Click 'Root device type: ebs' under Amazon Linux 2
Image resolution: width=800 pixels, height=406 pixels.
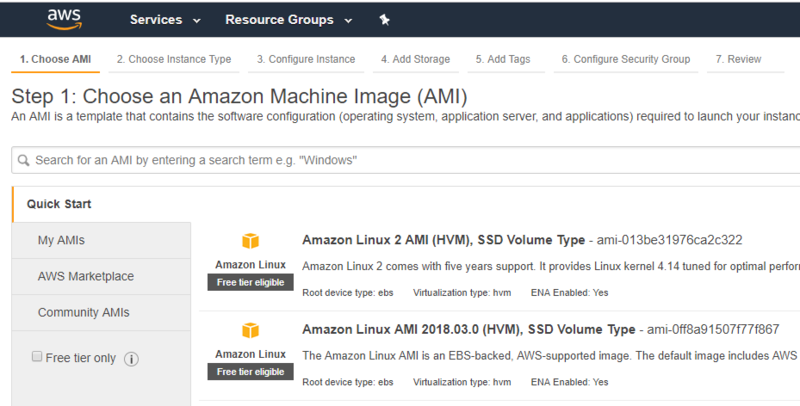[347, 293]
